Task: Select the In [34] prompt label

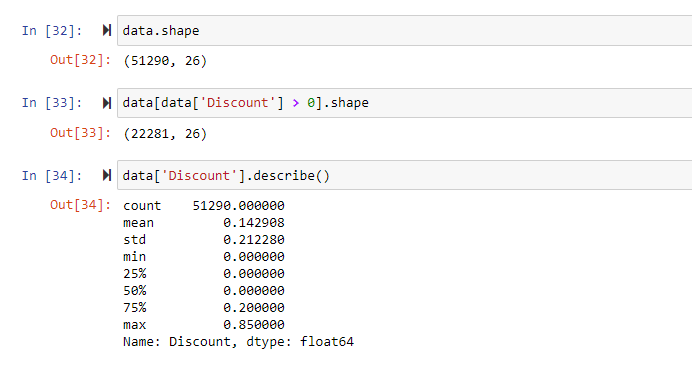Action: [52, 176]
